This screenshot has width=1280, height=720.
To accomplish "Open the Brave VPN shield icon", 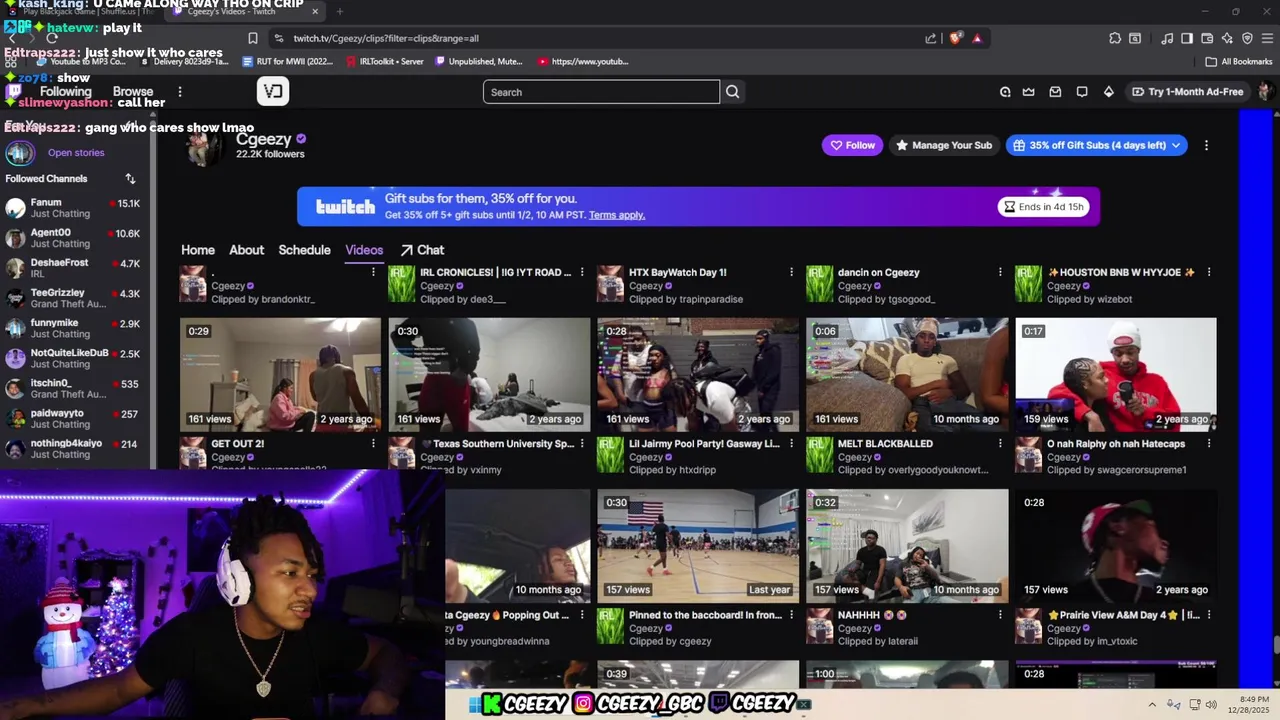I will pyautogui.click(x=1247, y=38).
